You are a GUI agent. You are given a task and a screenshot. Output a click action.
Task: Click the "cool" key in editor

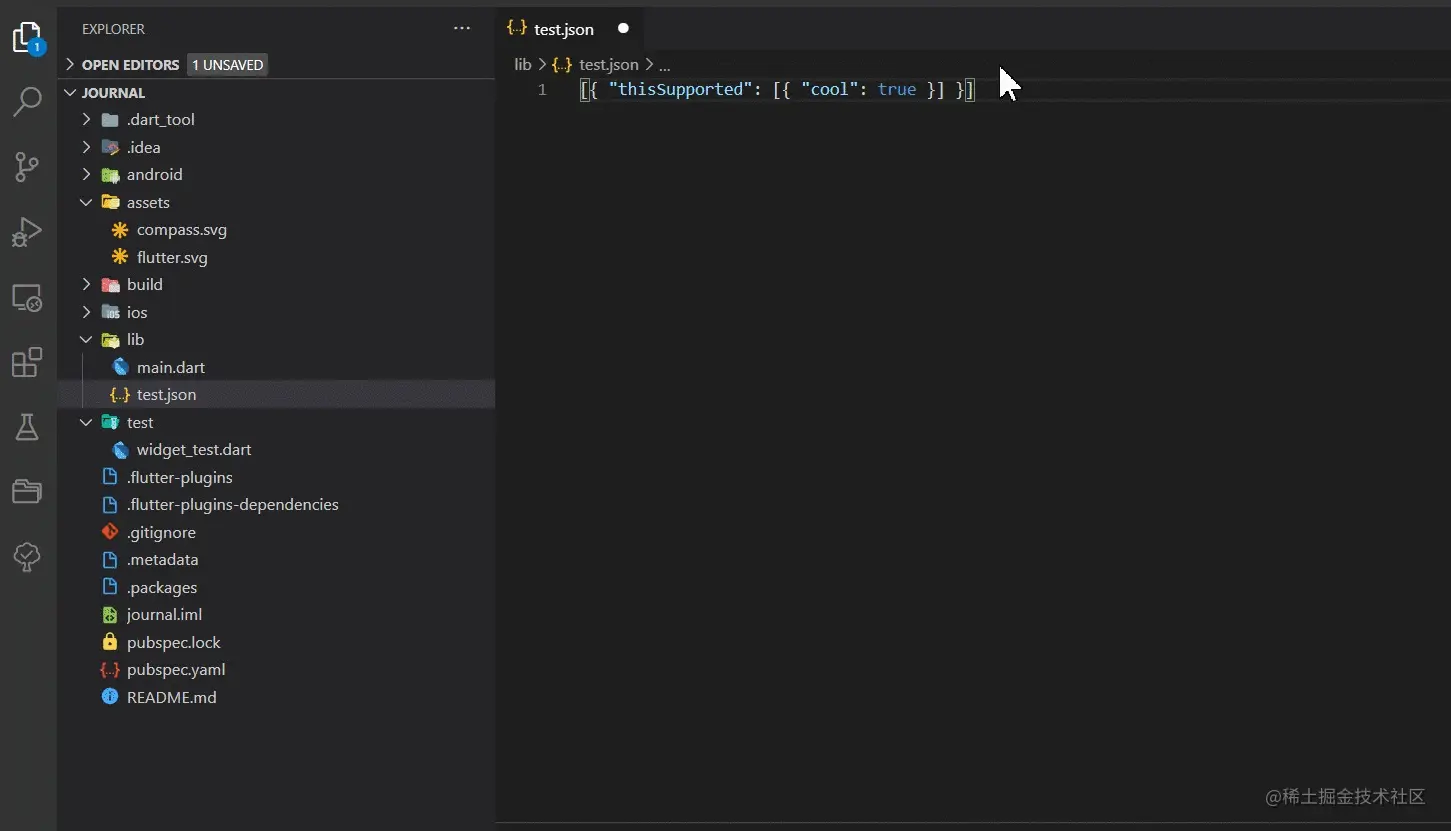point(829,89)
